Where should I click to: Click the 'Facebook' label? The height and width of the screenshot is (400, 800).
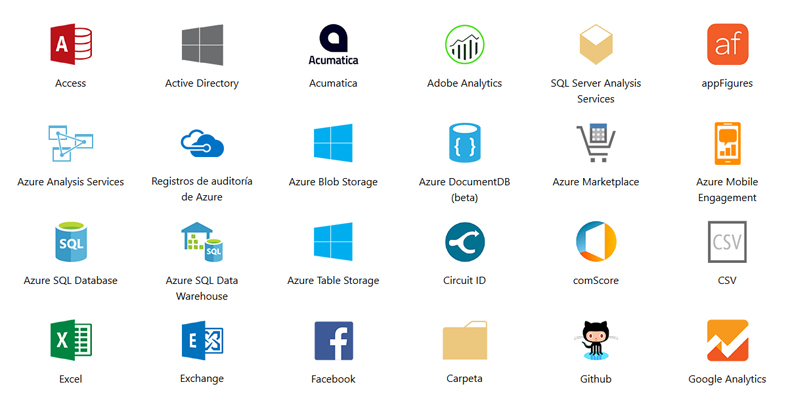point(333,379)
